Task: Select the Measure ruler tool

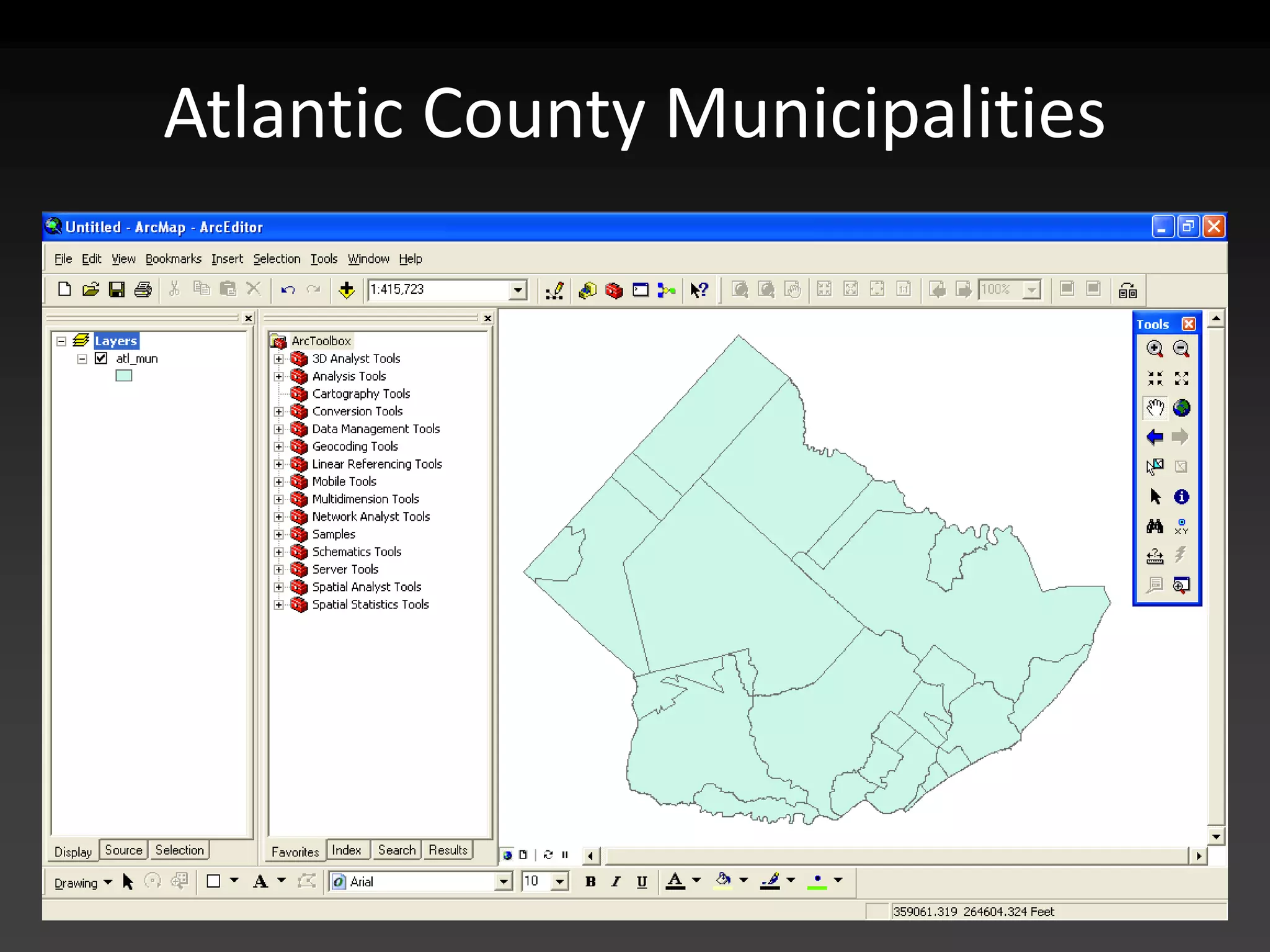Action: [1155, 556]
